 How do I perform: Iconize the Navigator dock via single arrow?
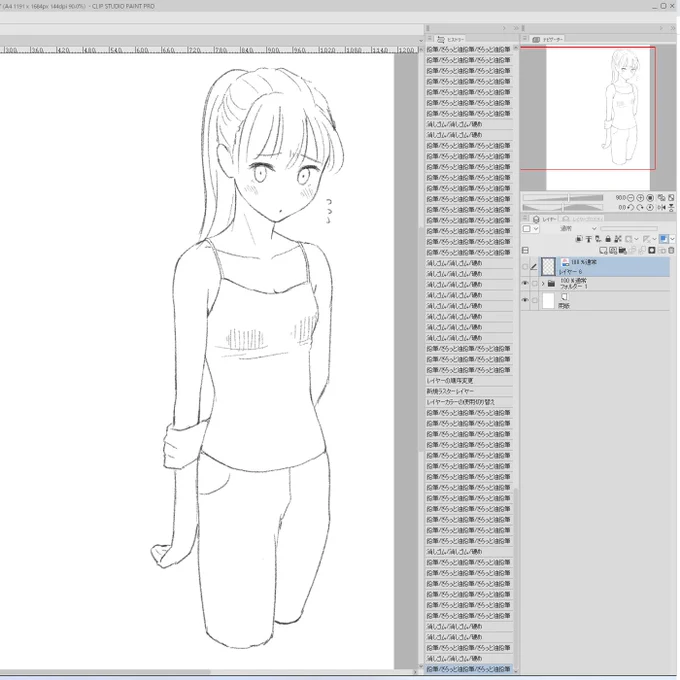click(x=661, y=28)
